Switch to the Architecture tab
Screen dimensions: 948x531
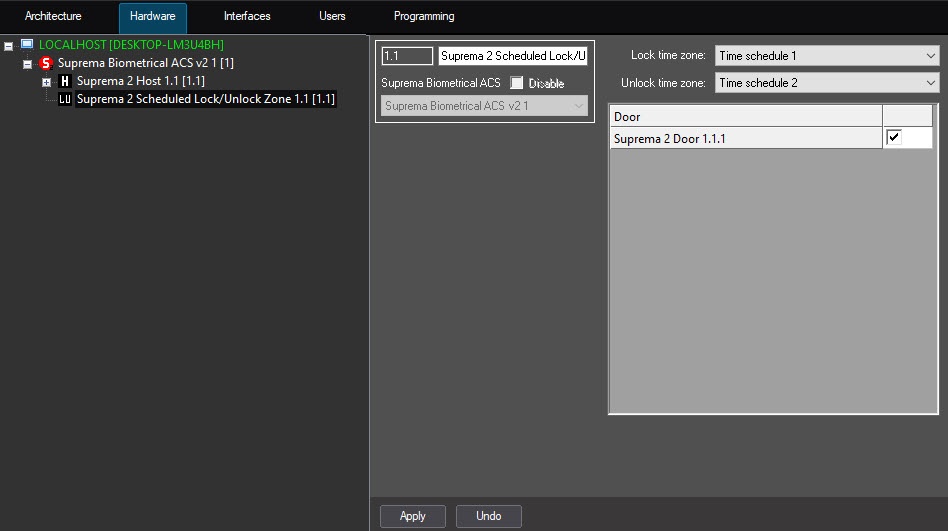(x=53, y=16)
